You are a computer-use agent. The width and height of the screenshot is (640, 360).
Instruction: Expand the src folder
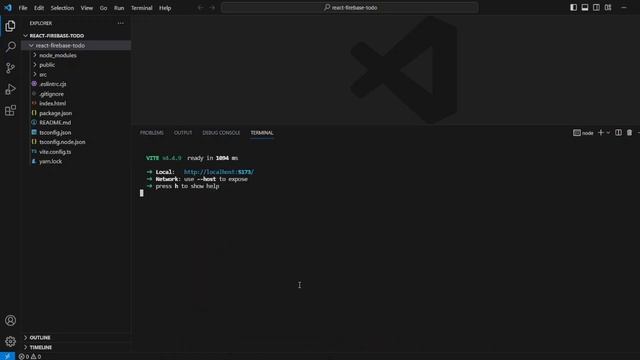coord(76,74)
